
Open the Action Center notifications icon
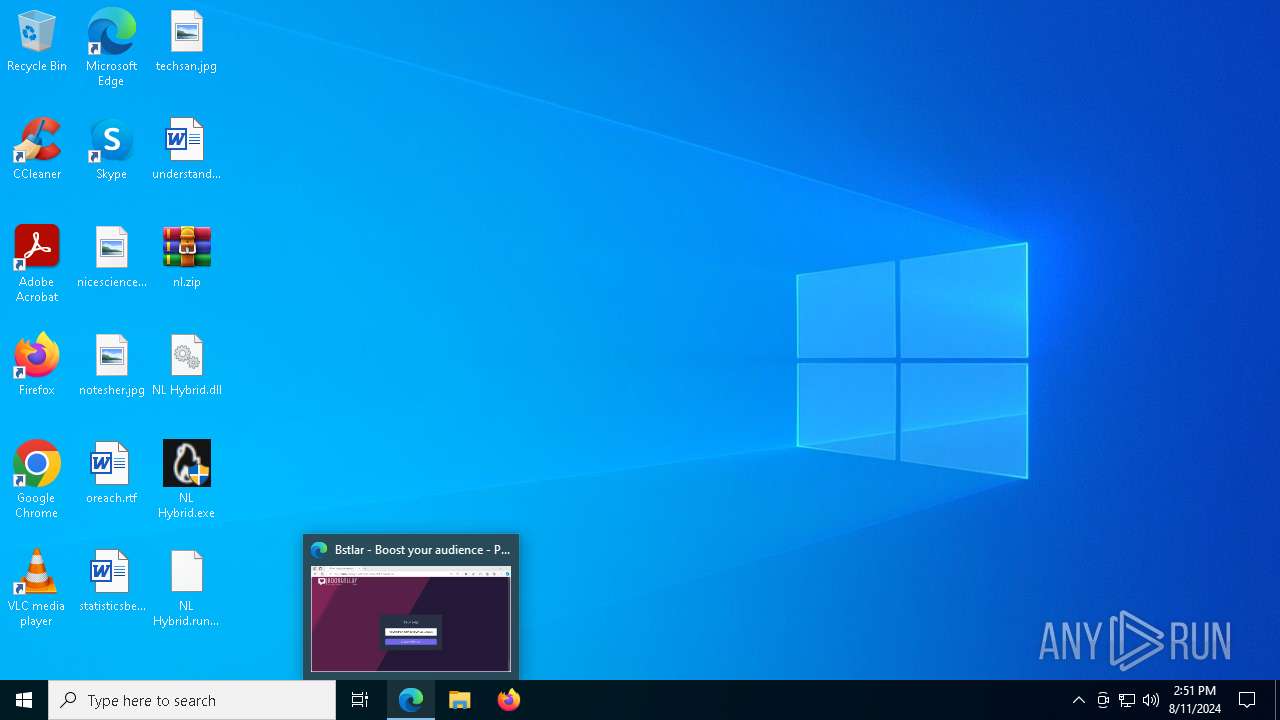(x=1248, y=700)
